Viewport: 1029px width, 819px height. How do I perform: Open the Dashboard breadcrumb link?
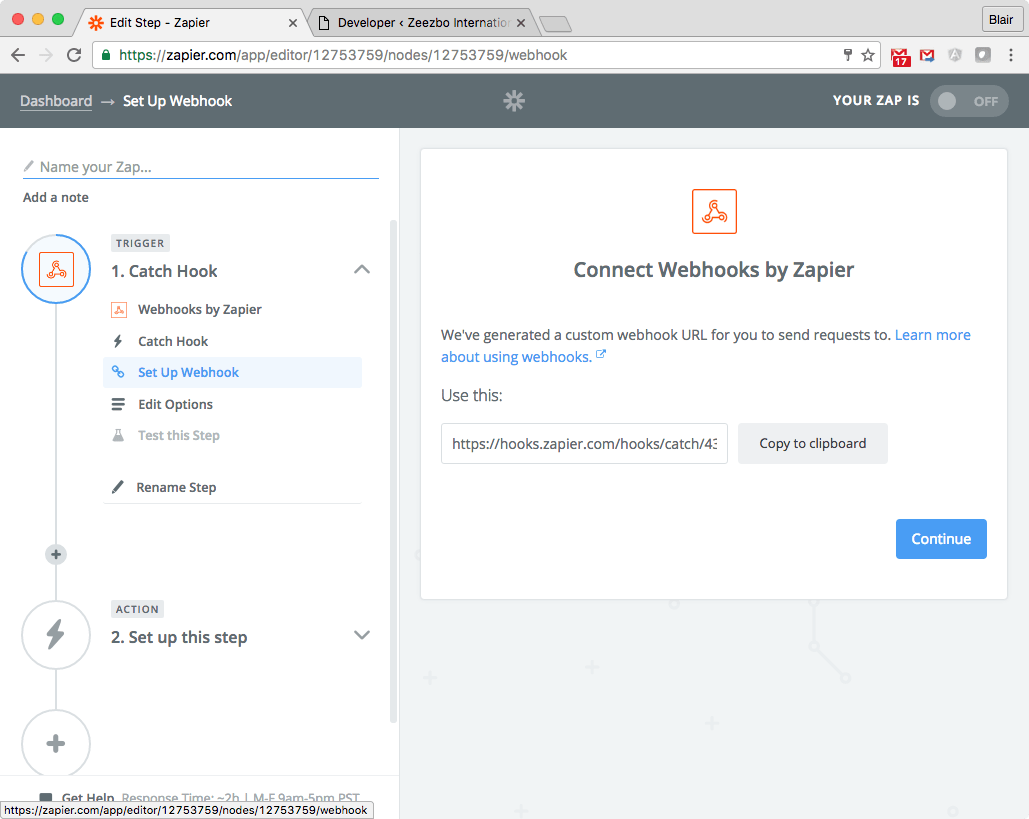click(x=56, y=101)
